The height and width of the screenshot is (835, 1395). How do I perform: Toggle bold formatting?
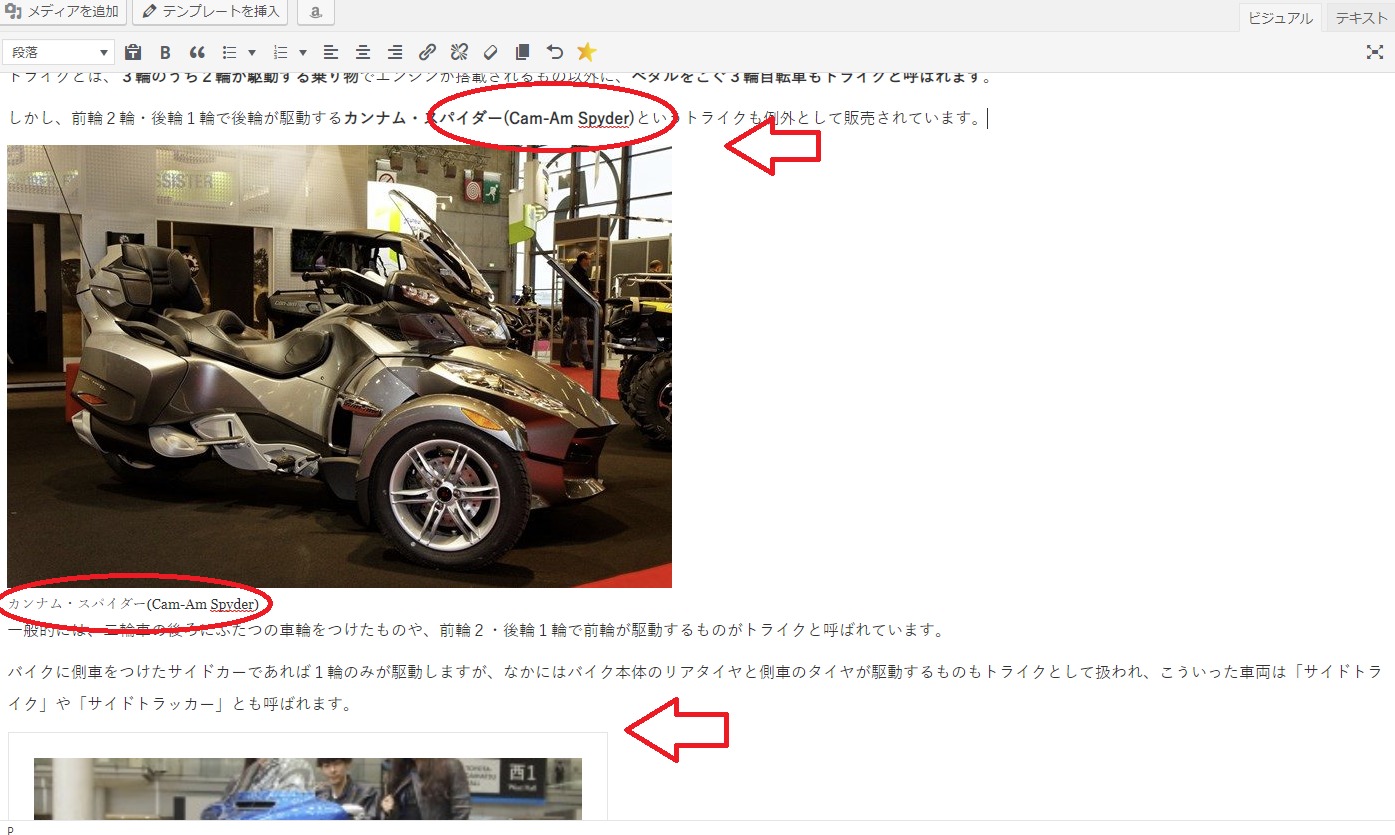pos(166,52)
